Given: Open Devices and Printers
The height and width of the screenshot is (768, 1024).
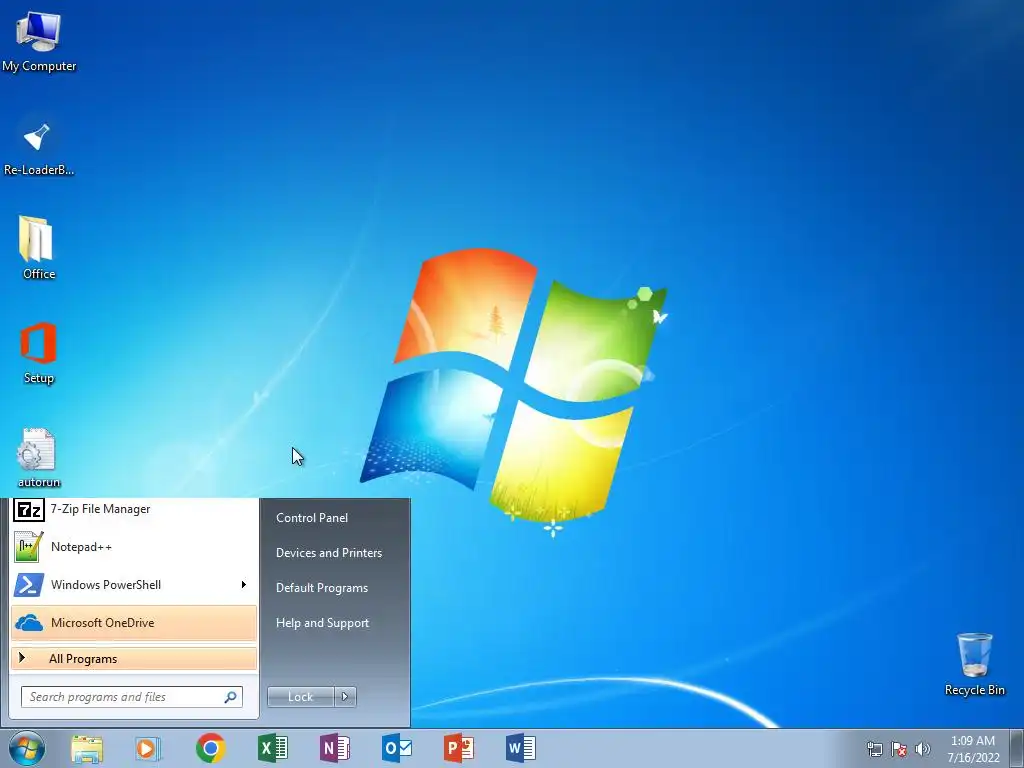Looking at the screenshot, I should (x=328, y=553).
